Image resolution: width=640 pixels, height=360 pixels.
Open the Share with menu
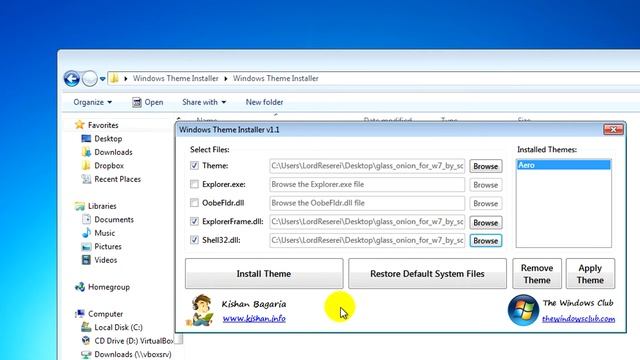(x=204, y=102)
